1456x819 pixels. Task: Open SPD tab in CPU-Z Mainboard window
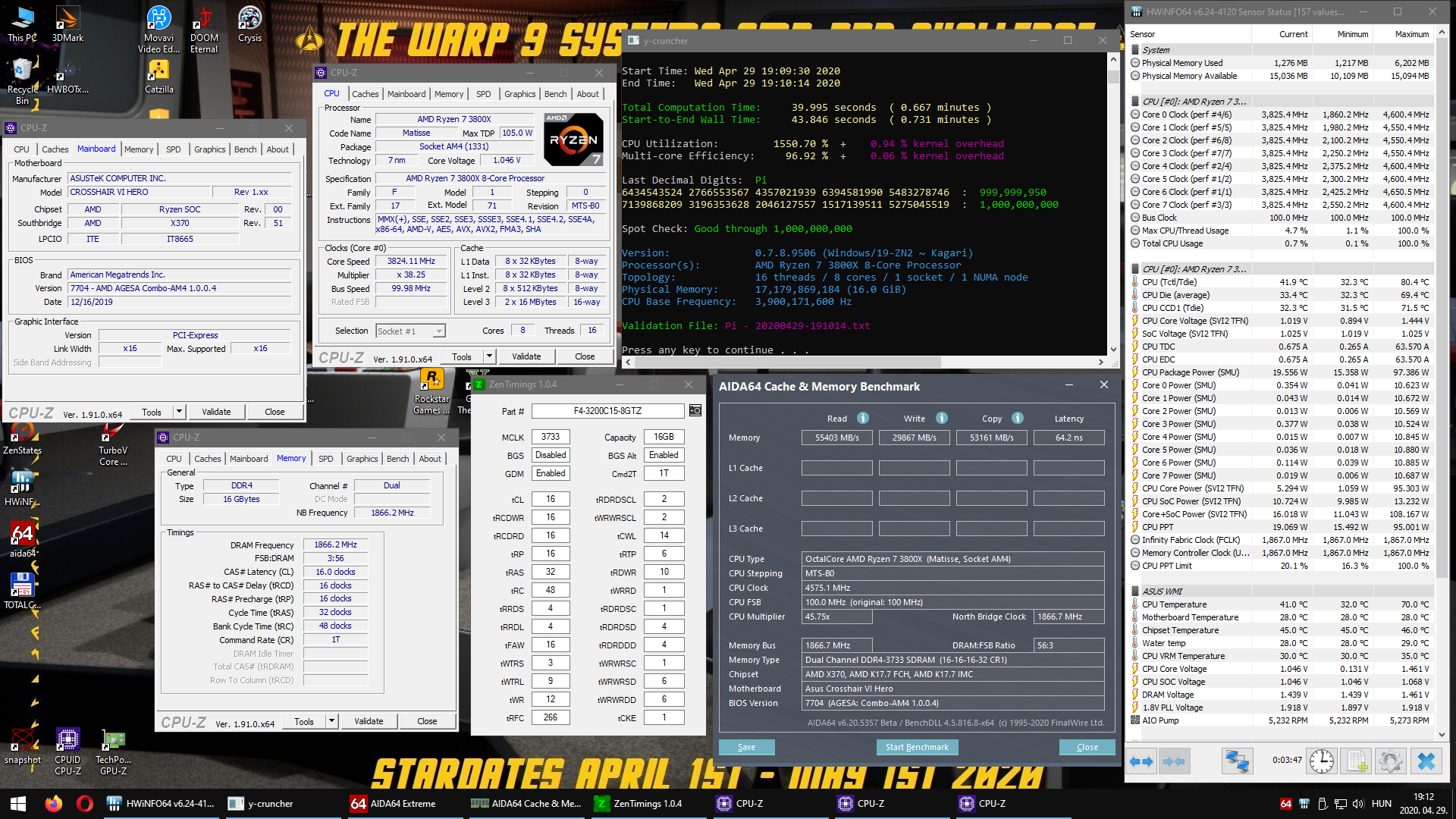click(x=173, y=149)
